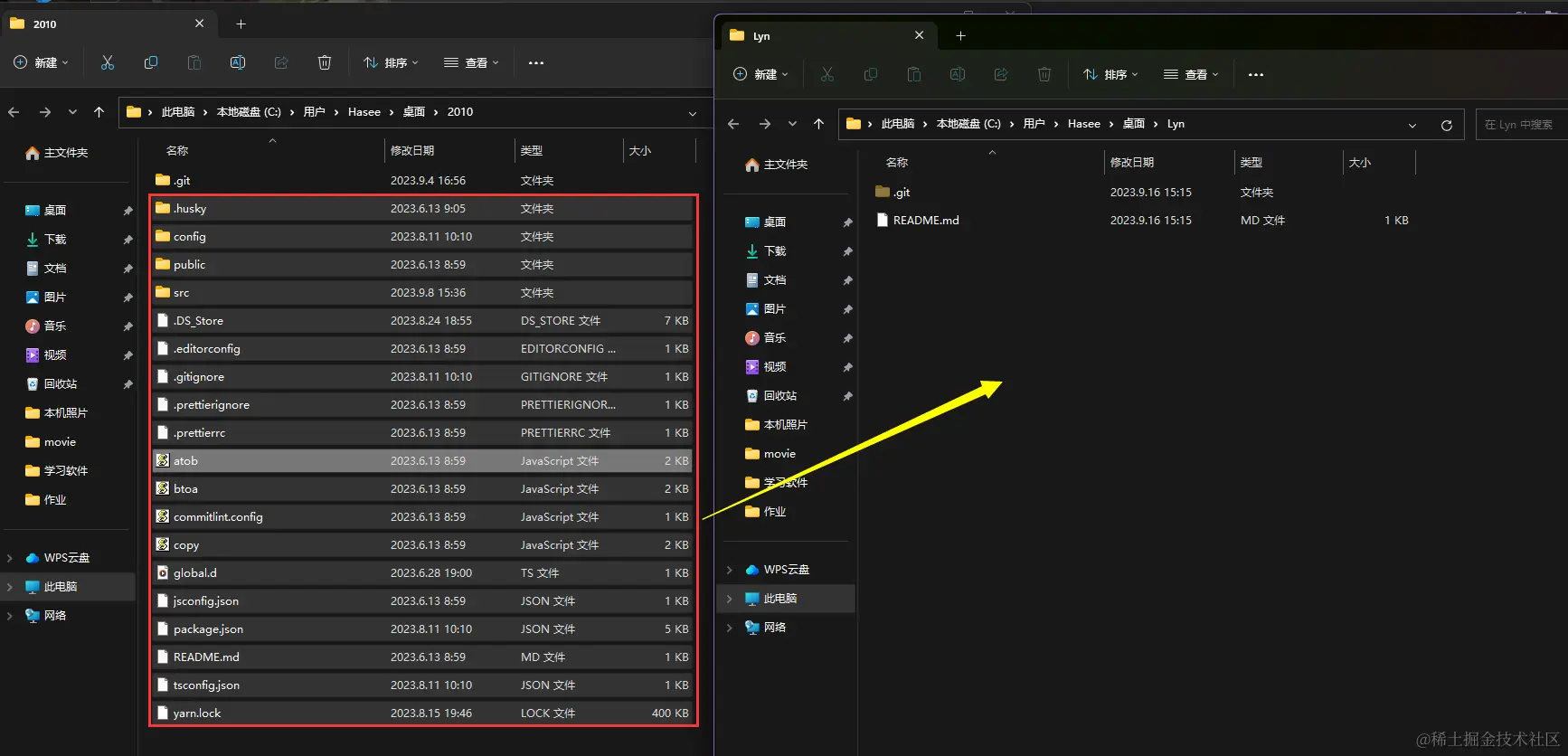The height and width of the screenshot is (756, 1568).
Task: Select the yarn.lock file
Action: [x=422, y=713]
